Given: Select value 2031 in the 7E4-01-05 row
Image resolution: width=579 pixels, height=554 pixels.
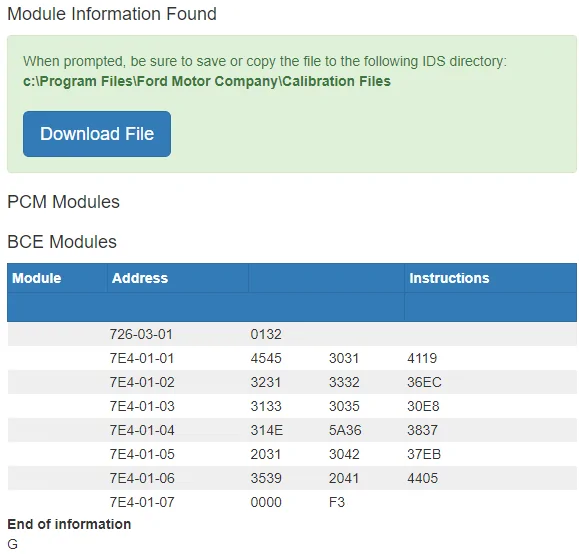Looking at the screenshot, I should click(265, 454).
